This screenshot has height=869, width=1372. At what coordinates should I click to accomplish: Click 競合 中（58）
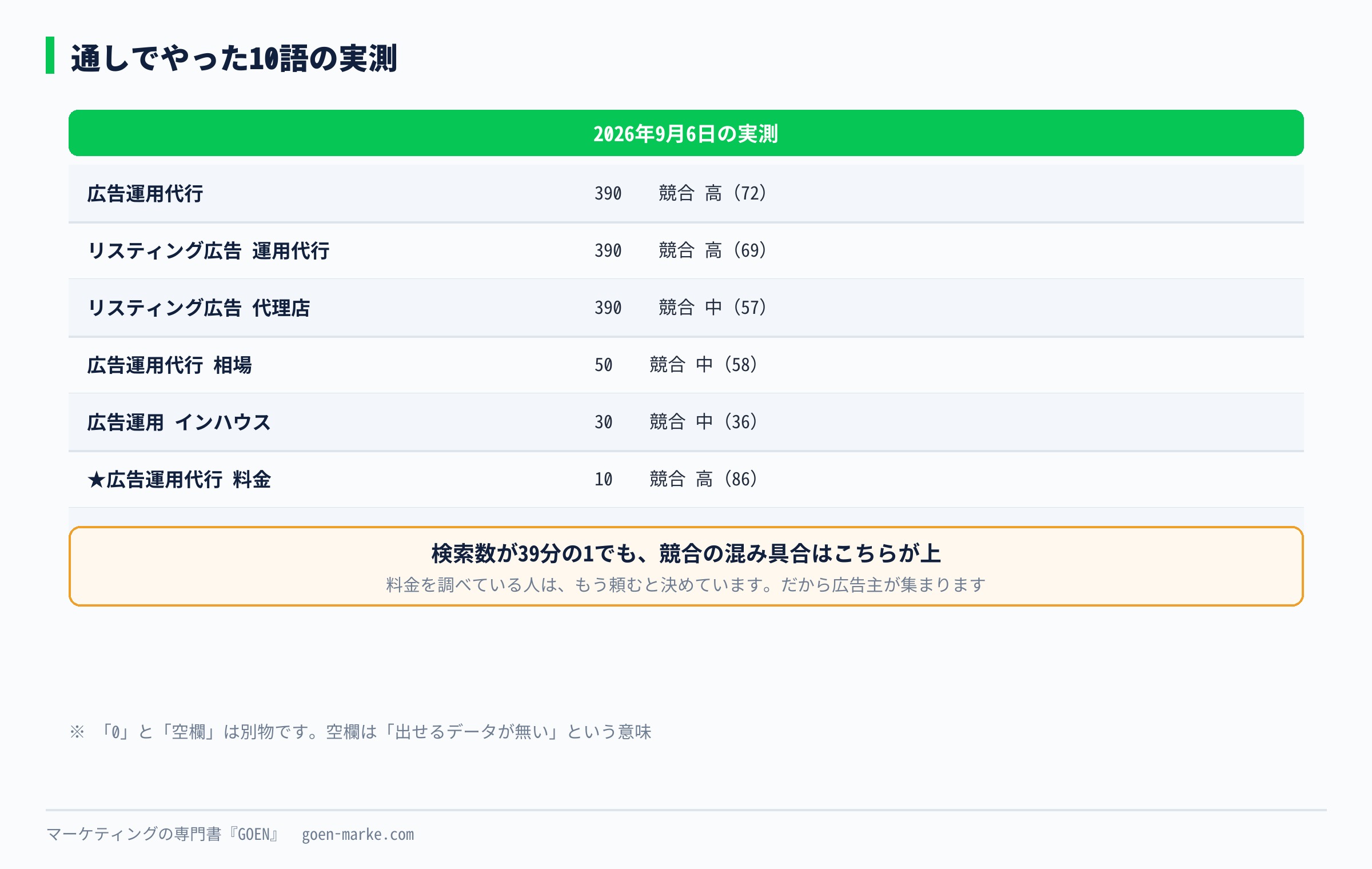[x=703, y=365]
